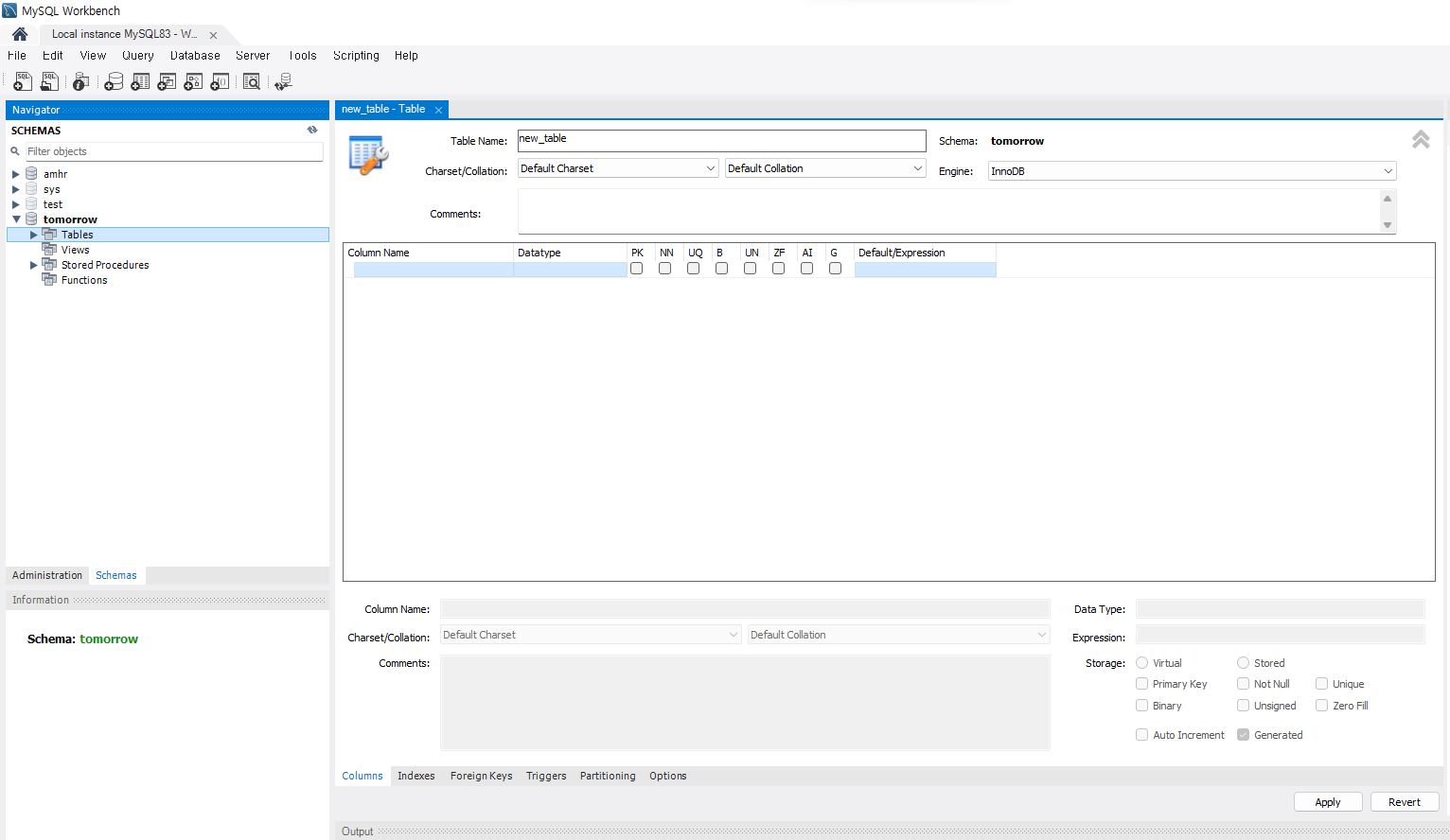The width and height of the screenshot is (1450, 840).
Task: Open the Engine InnoDB dropdown
Action: click(1193, 171)
